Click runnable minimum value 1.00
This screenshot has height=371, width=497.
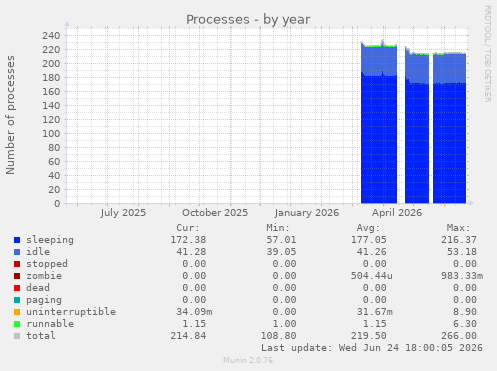284,324
